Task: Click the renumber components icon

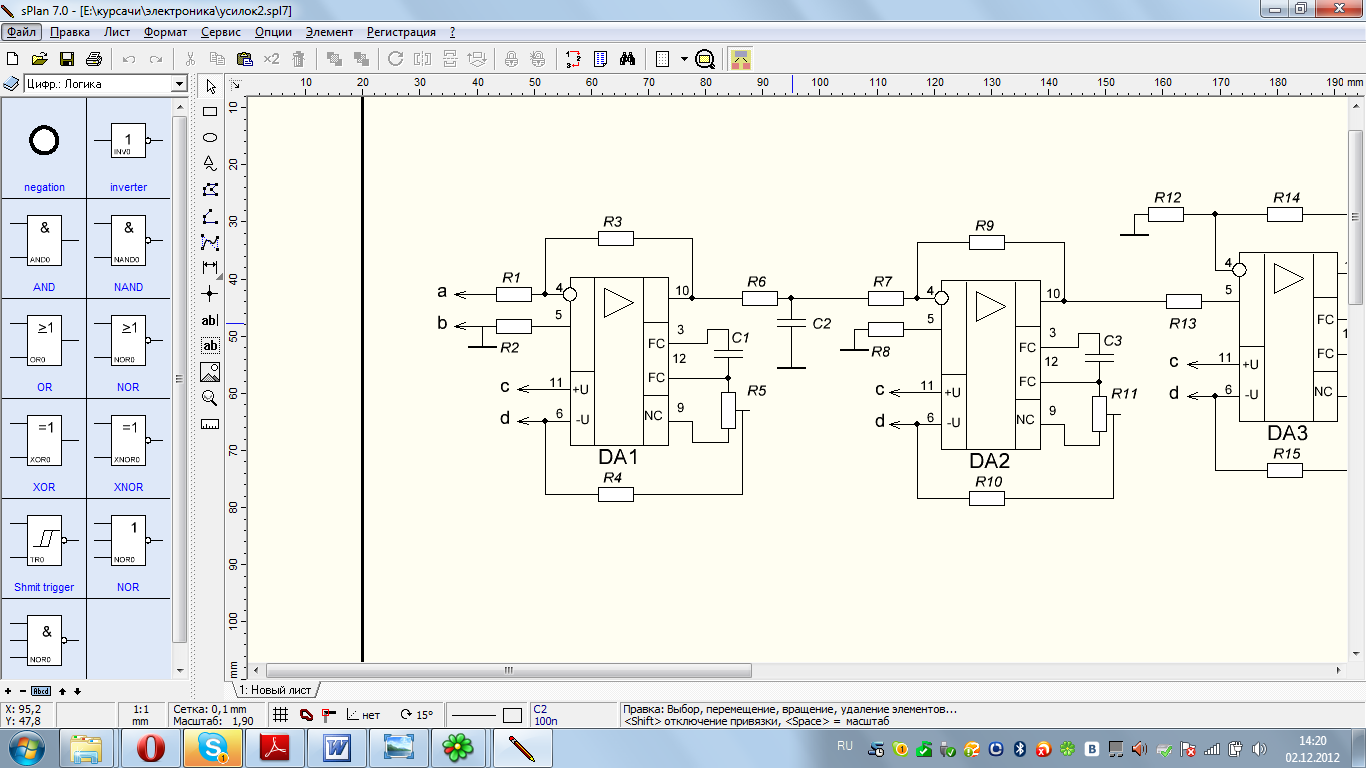Action: point(573,58)
